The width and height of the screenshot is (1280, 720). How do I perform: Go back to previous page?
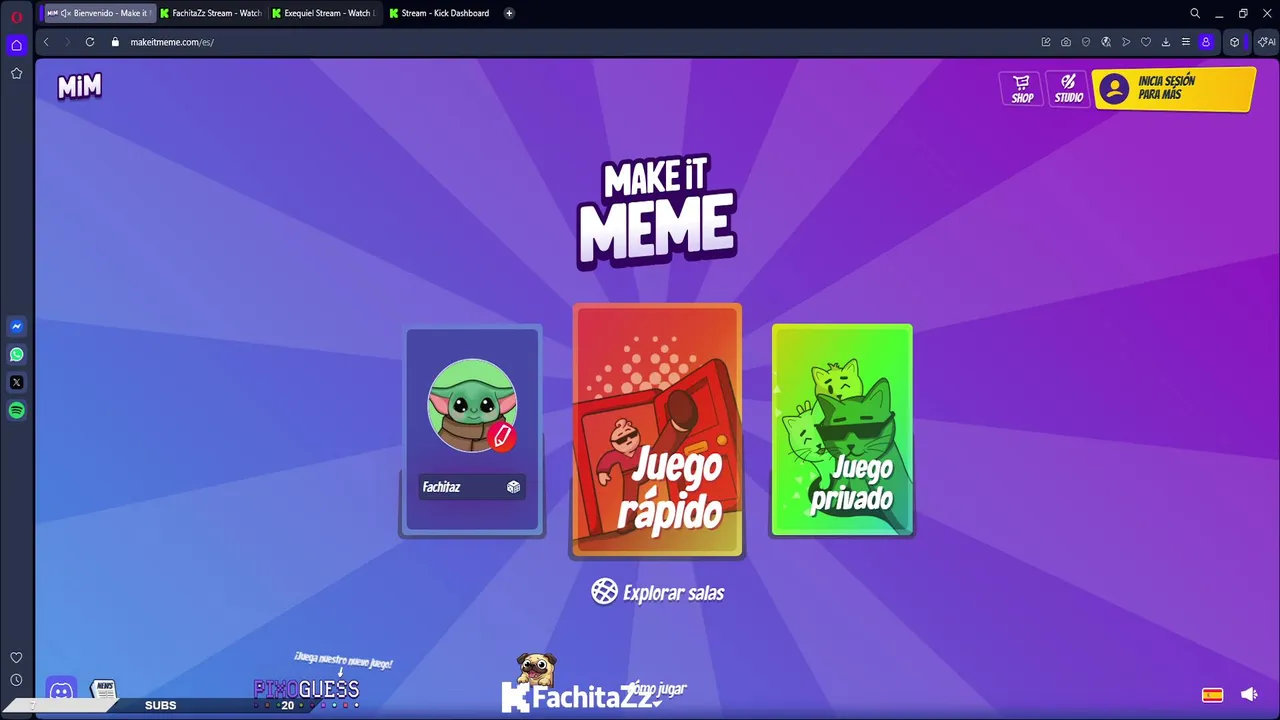[46, 42]
